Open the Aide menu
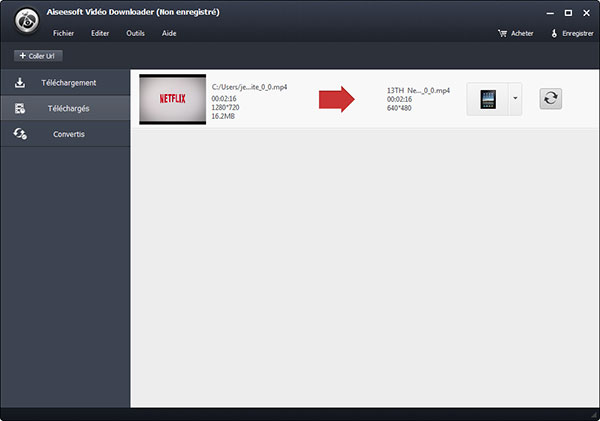 pyautogui.click(x=169, y=33)
